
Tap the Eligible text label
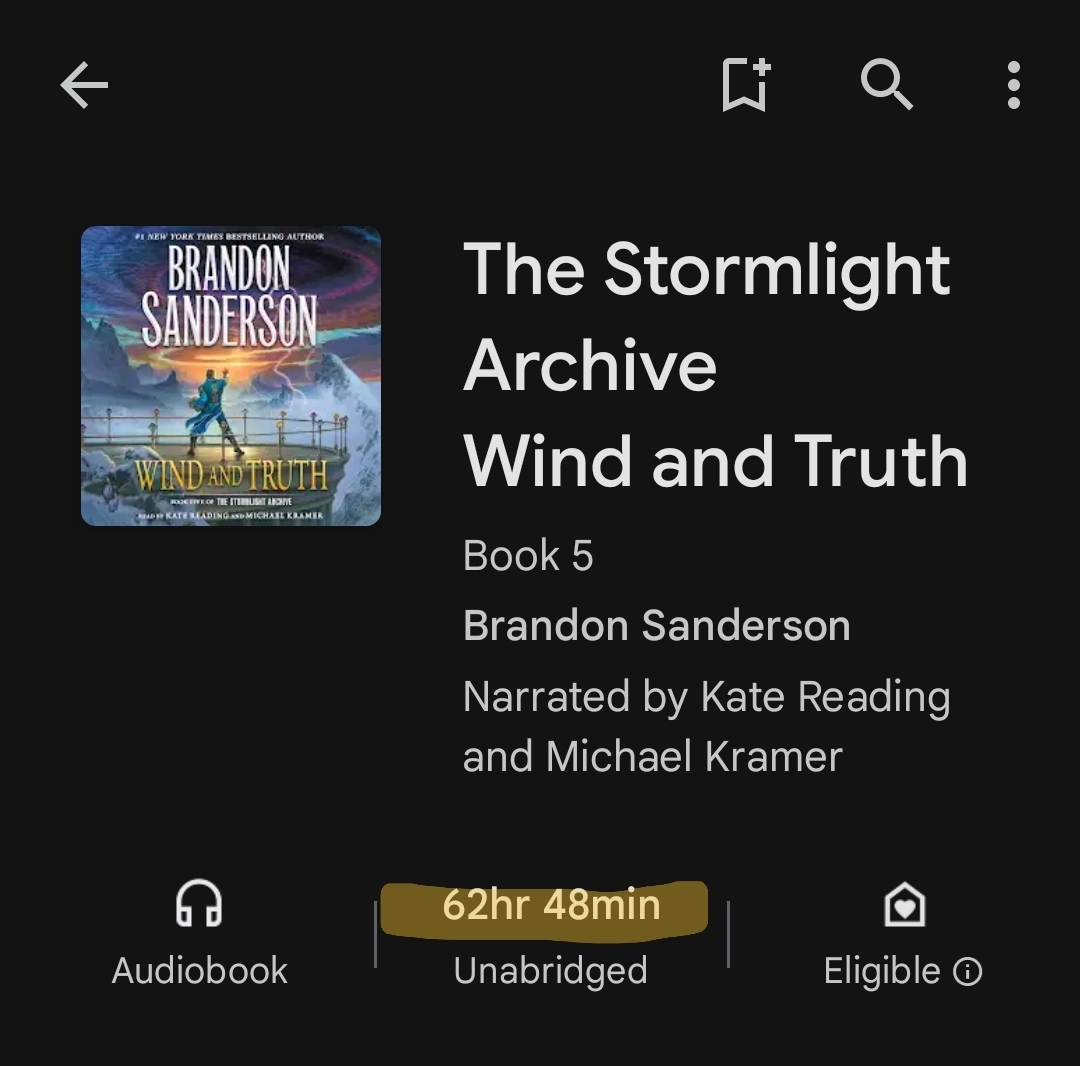click(882, 972)
